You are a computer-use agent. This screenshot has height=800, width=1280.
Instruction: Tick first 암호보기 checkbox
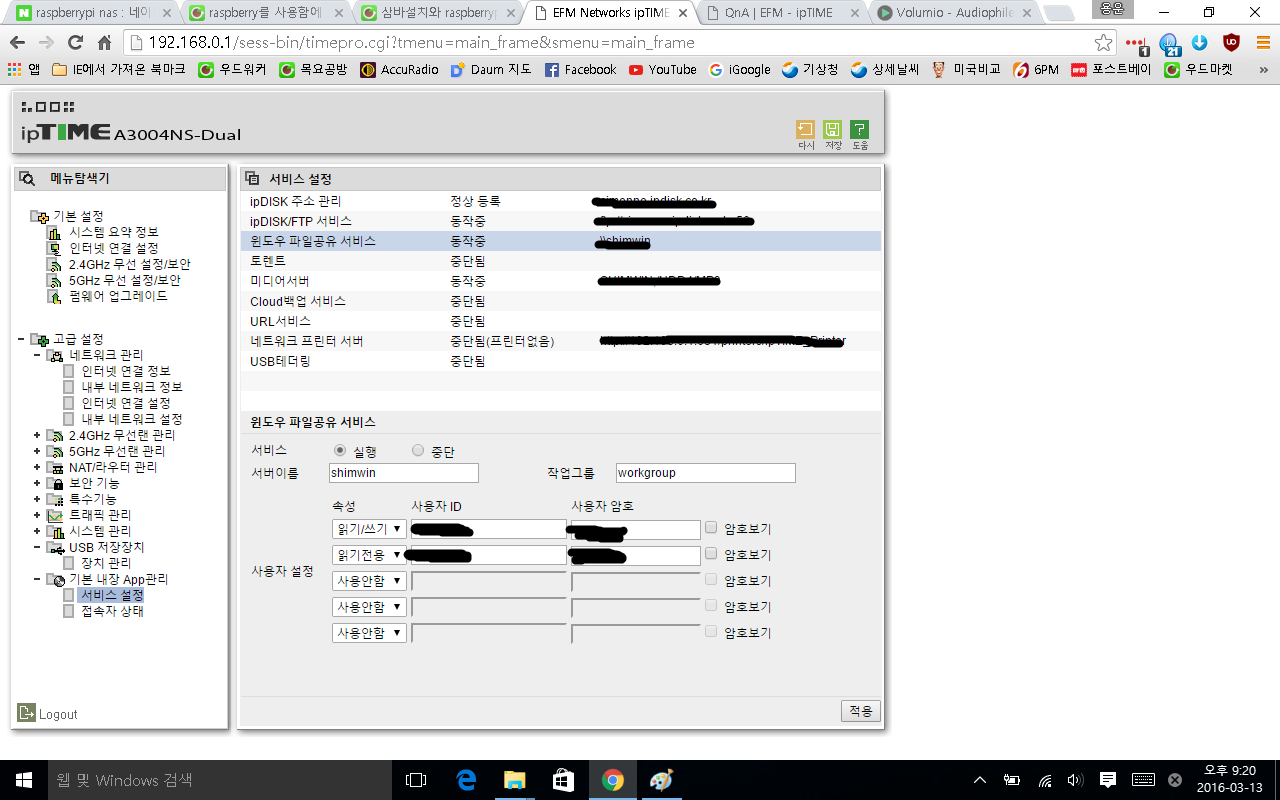click(711, 527)
